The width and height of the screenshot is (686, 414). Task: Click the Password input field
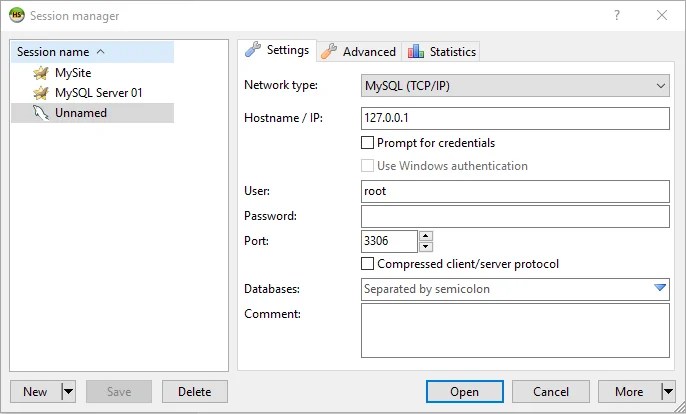(515, 216)
